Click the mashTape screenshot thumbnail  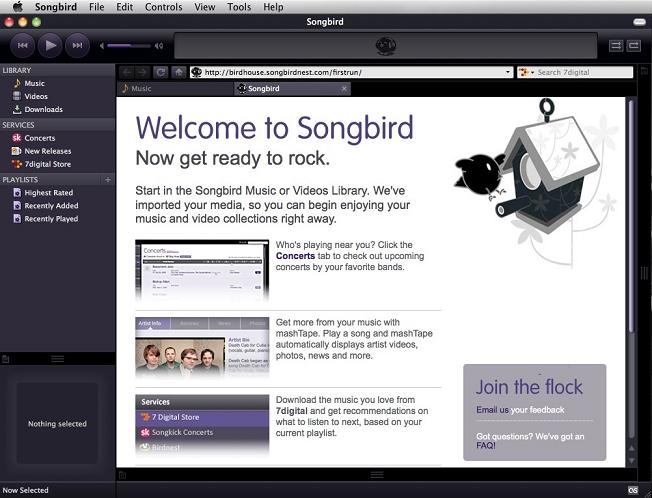pyautogui.click(x=202, y=348)
